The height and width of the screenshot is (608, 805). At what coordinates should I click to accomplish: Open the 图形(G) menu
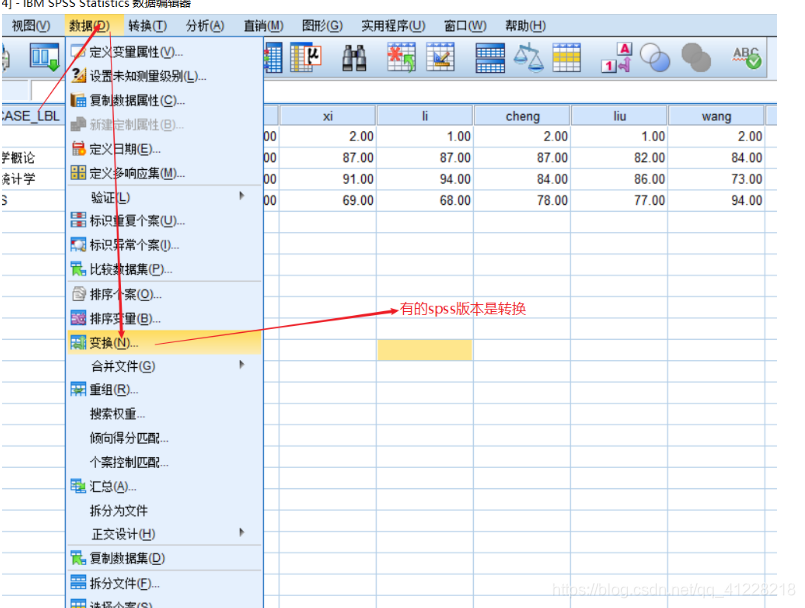(x=322, y=26)
